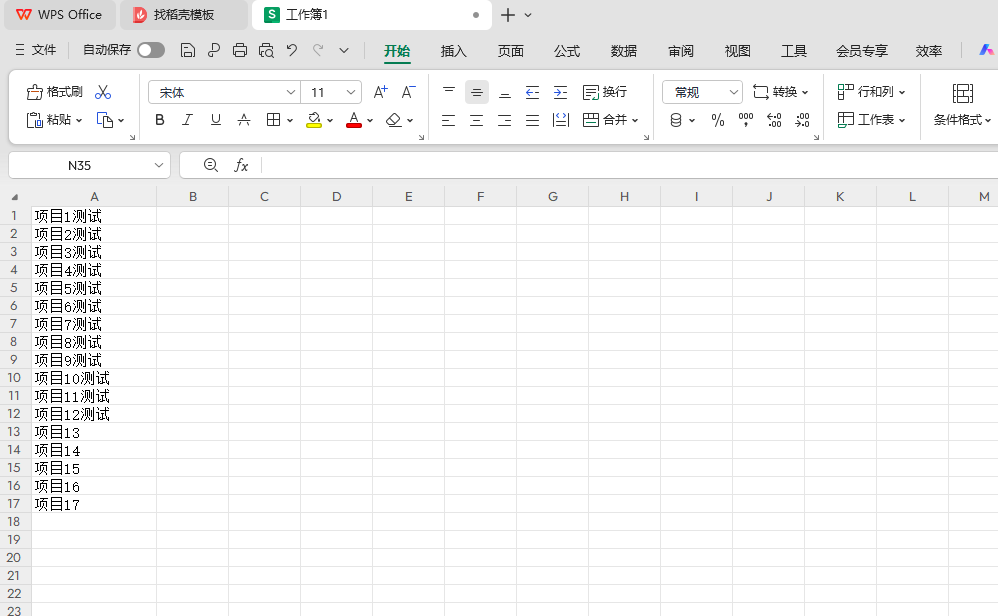Open the 条件格式 conditional formatting menu
Viewport: 998px width, 616px height.
960,120
